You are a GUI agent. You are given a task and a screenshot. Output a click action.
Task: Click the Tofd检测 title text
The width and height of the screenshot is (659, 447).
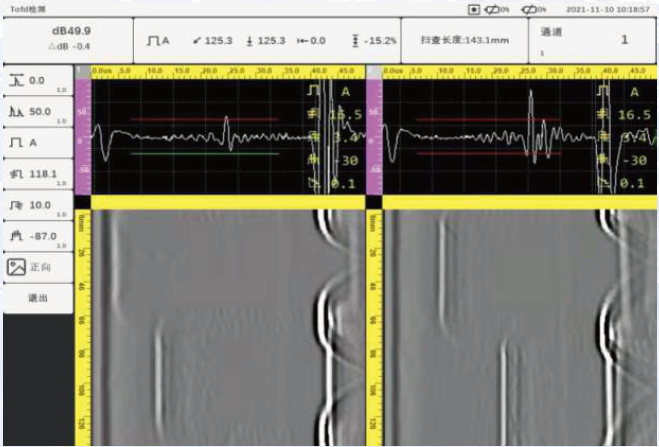point(28,9)
